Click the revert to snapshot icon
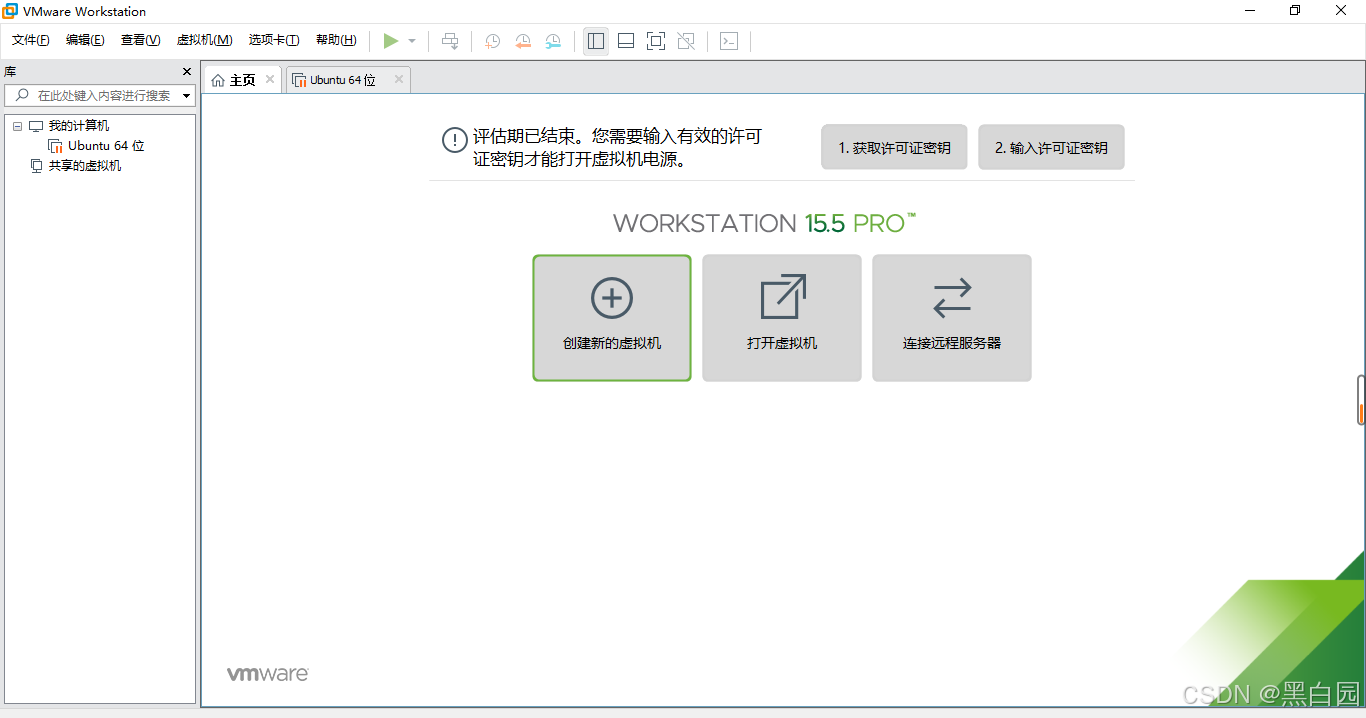Image resolution: width=1366 pixels, height=718 pixels. pos(523,41)
